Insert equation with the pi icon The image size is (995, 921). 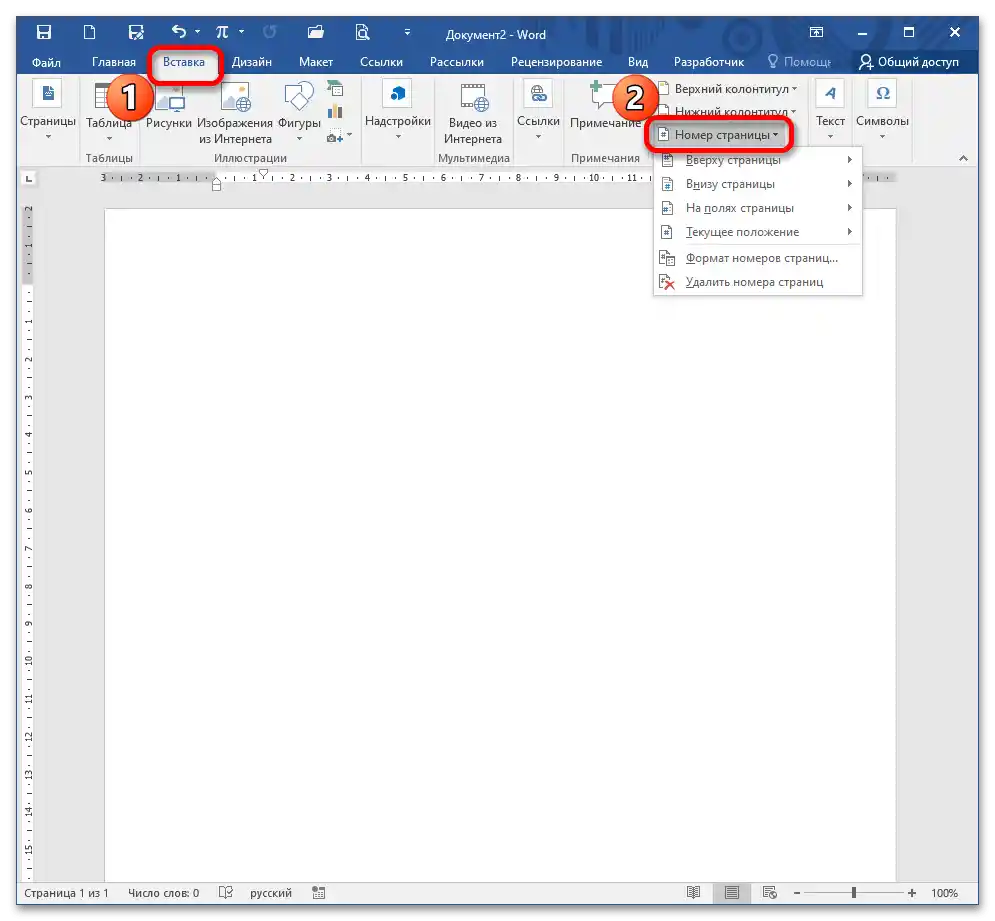[x=221, y=32]
